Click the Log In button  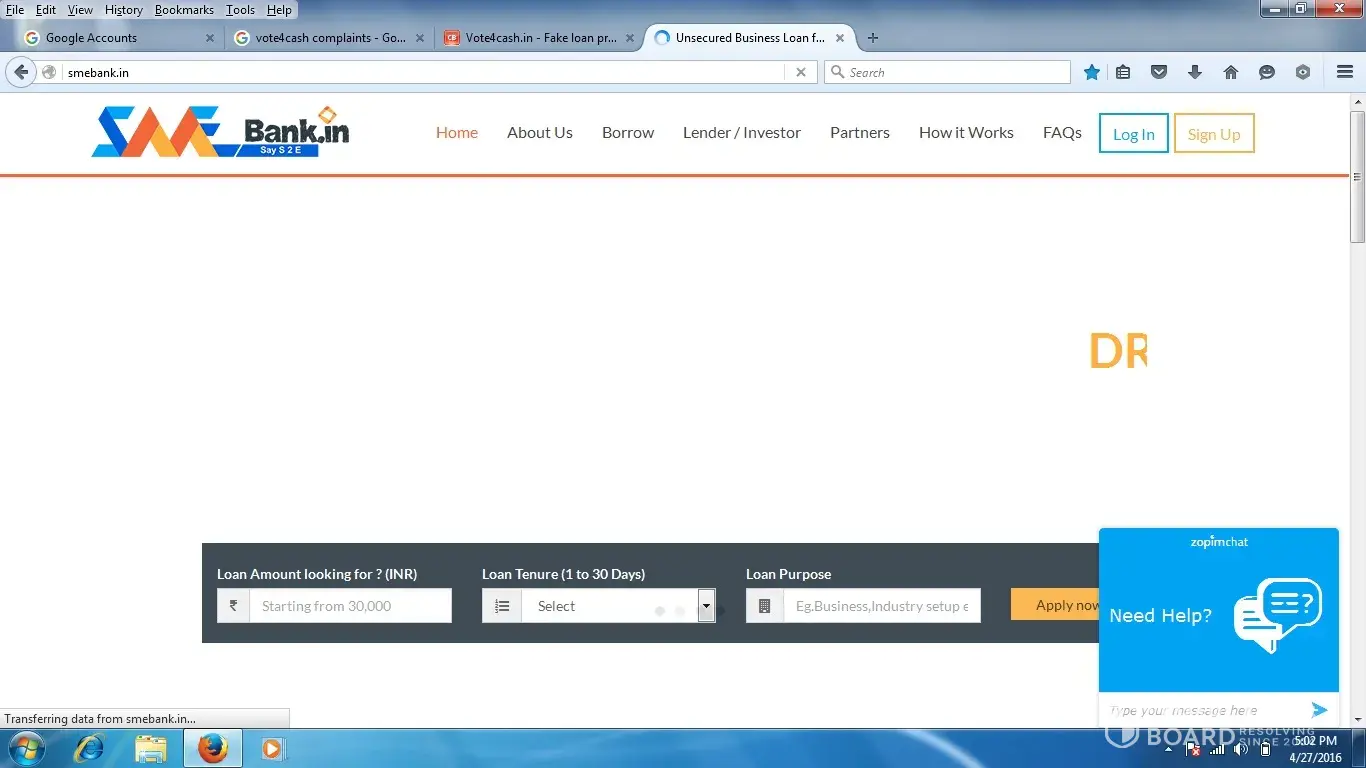1133,134
